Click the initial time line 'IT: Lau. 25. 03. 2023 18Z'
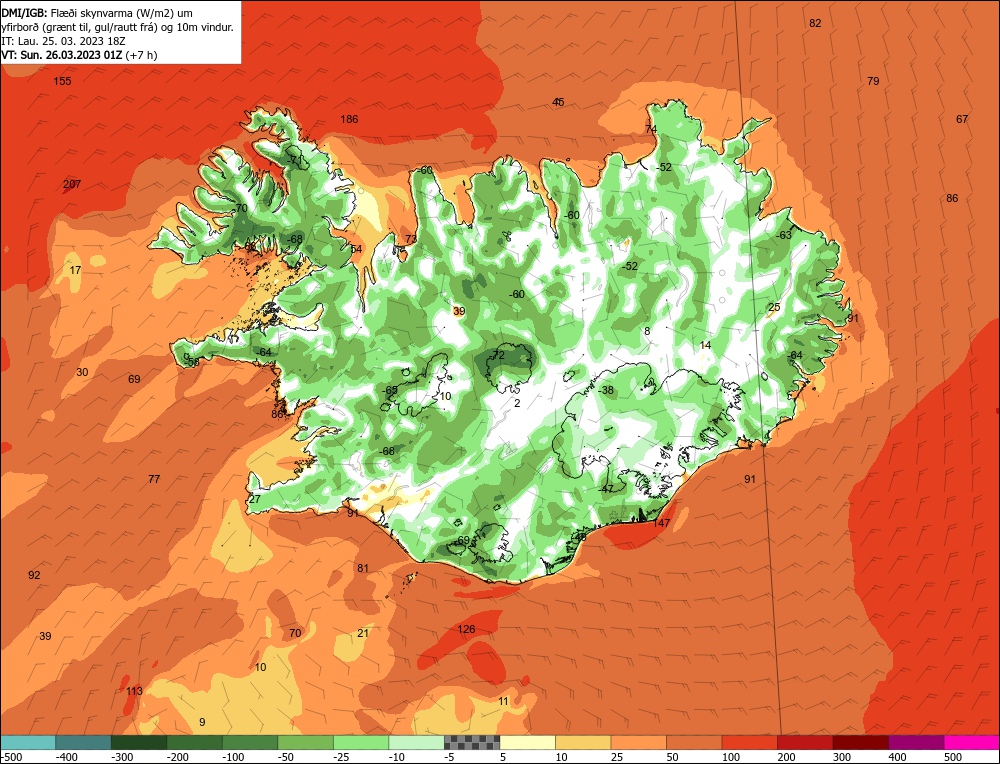This screenshot has width=1000, height=764. tap(63, 41)
